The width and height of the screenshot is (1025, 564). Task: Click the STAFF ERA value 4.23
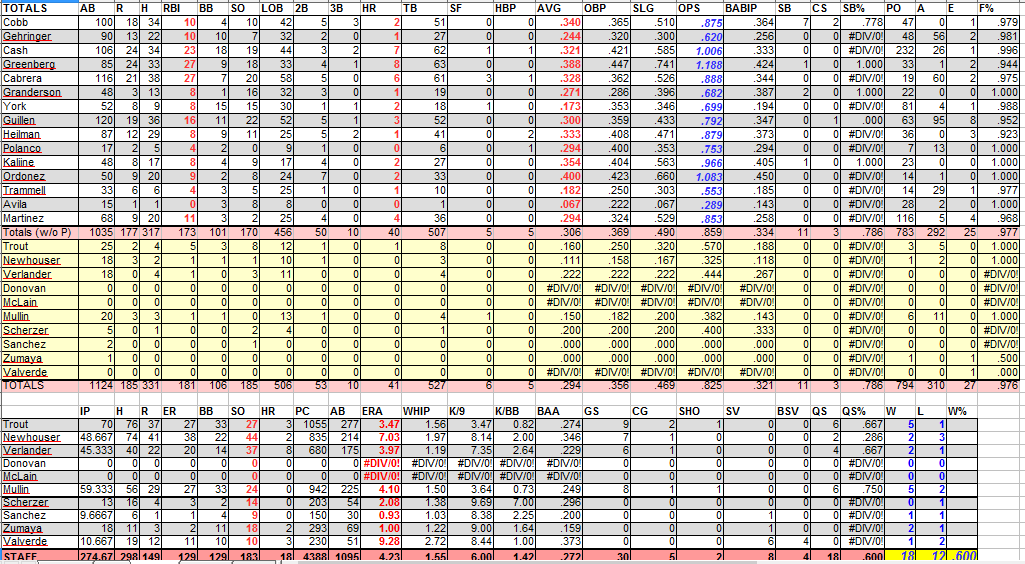tap(381, 556)
